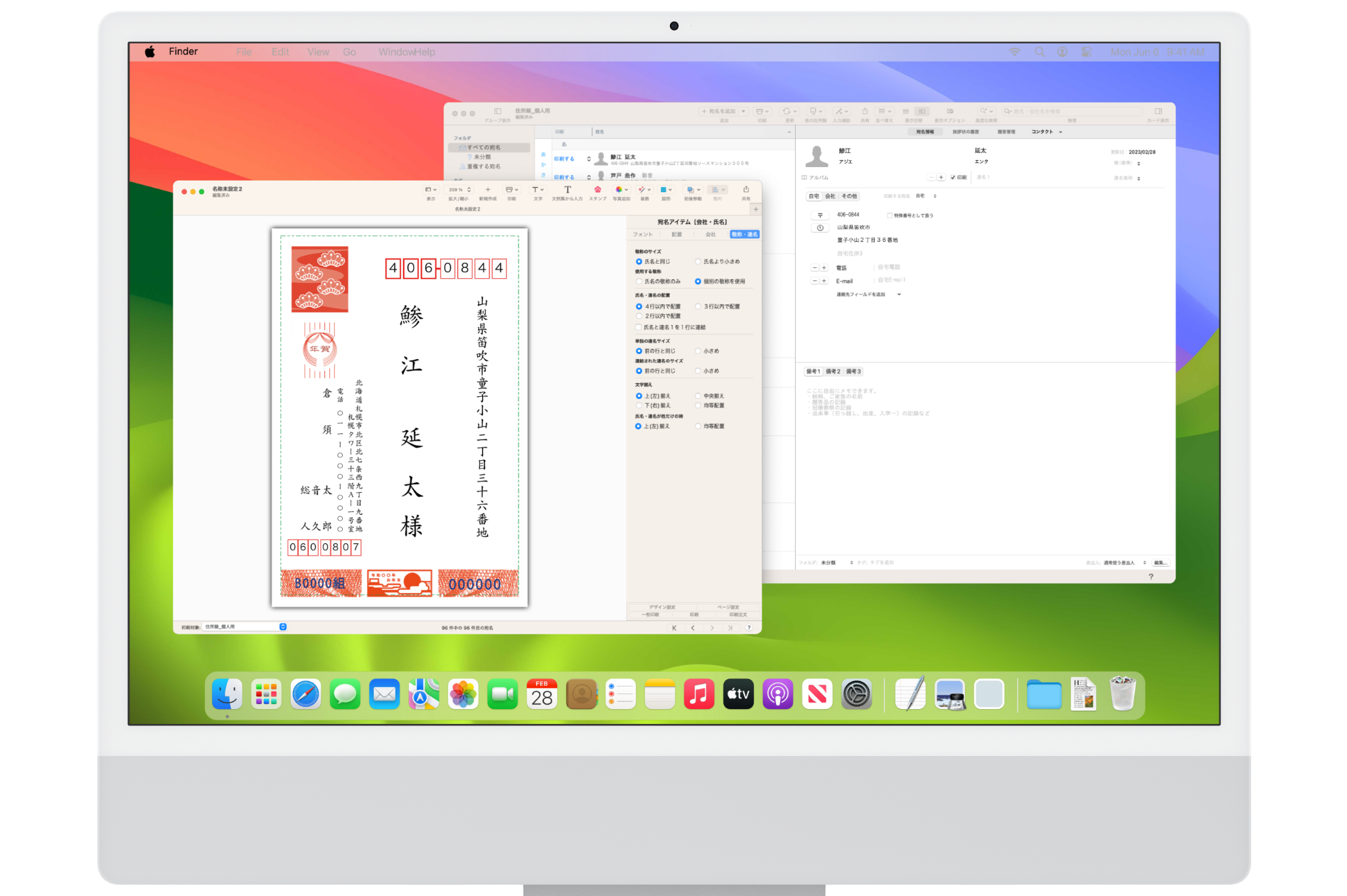Open Safari from the Dock
This screenshot has width=1347, height=896.
pyautogui.click(x=306, y=695)
